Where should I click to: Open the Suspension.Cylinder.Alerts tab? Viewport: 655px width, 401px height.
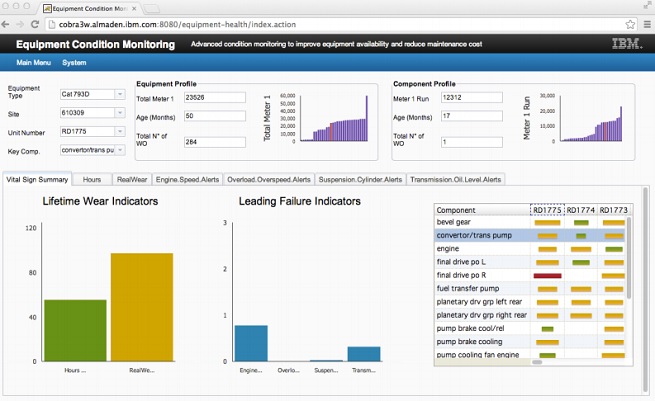[360, 180]
